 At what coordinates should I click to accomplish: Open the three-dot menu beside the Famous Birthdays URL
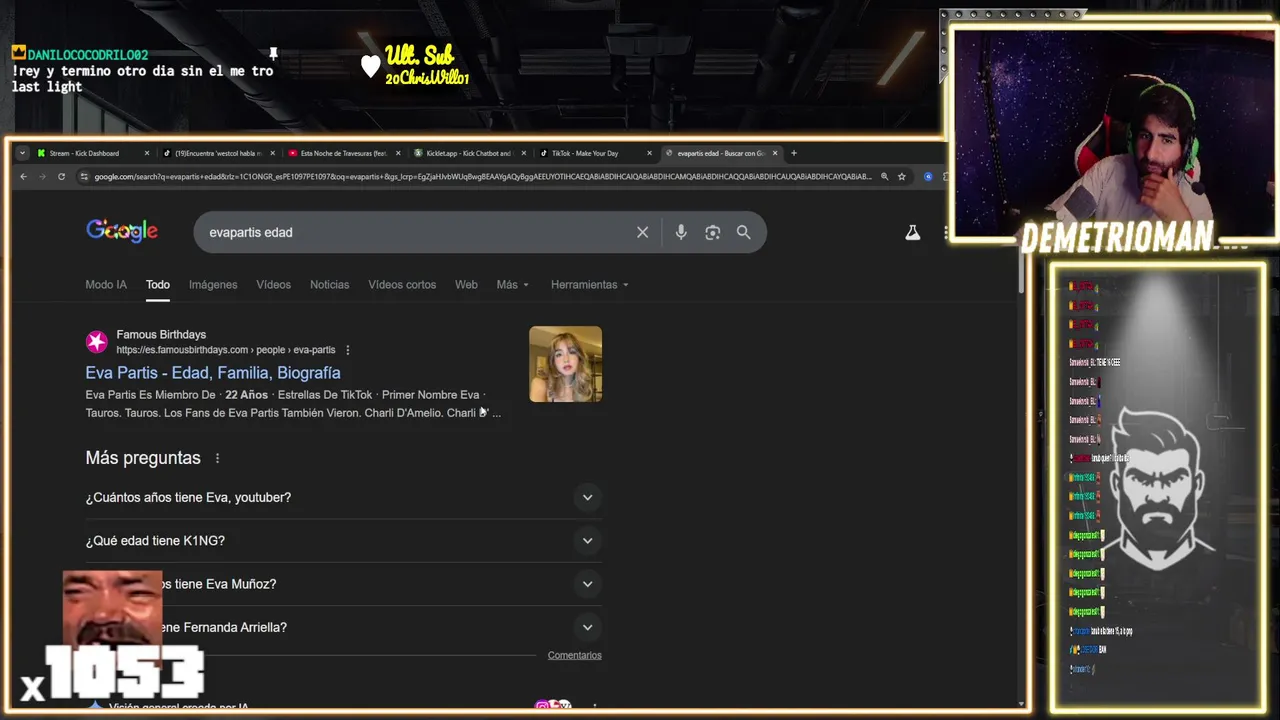(348, 350)
